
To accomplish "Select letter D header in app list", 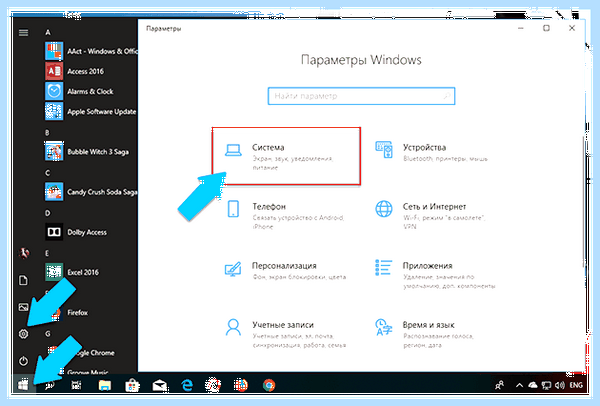I will [47, 213].
